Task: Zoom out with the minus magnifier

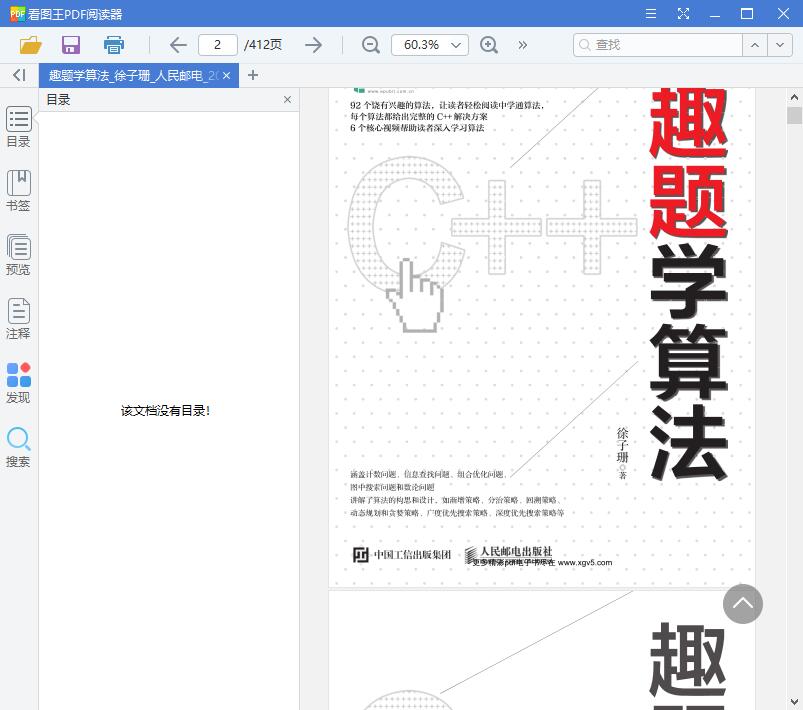Action: 370,45
